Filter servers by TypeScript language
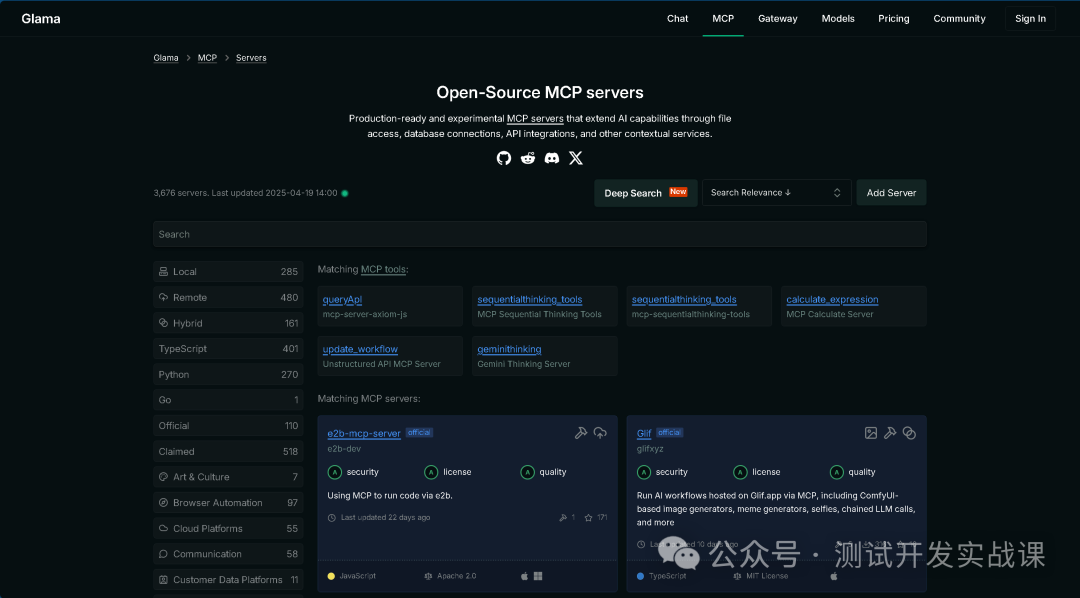Screen dimensions: 1080x598 pos(228,349)
